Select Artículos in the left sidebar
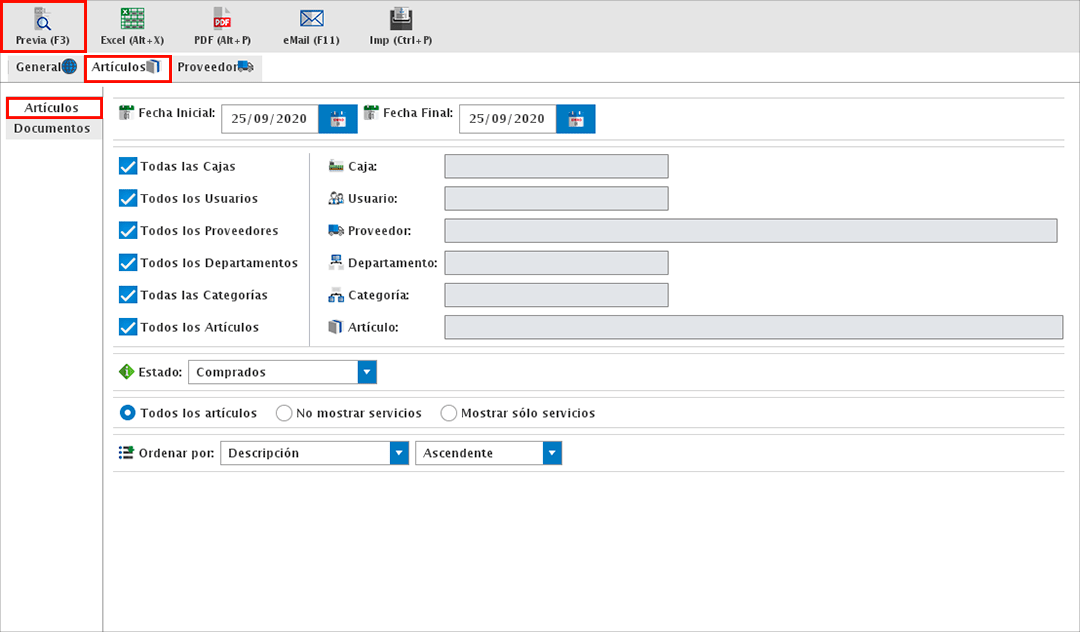The height and width of the screenshot is (632, 1080). (52, 108)
